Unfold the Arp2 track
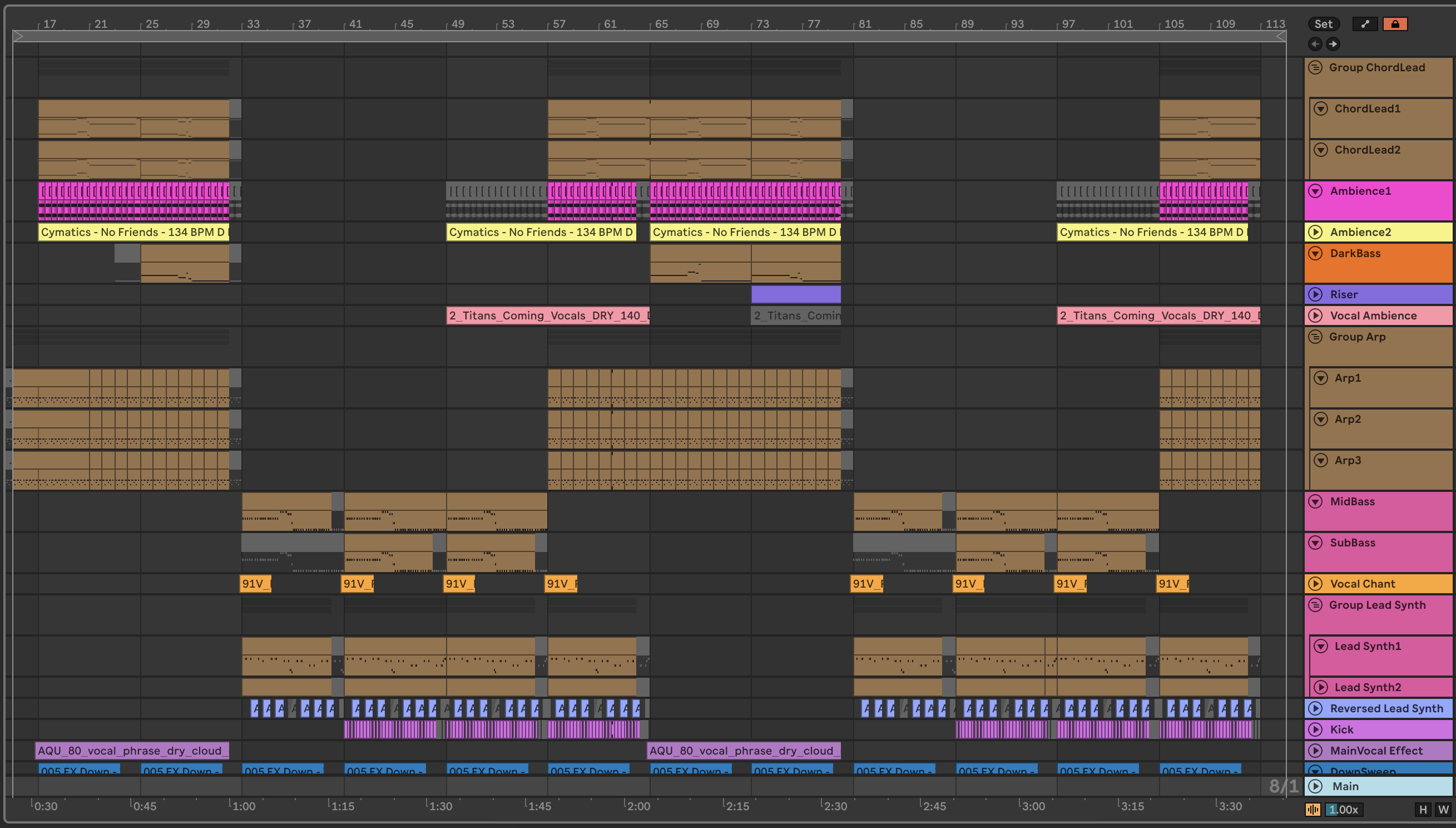The height and width of the screenshot is (828, 1456). [1321, 419]
